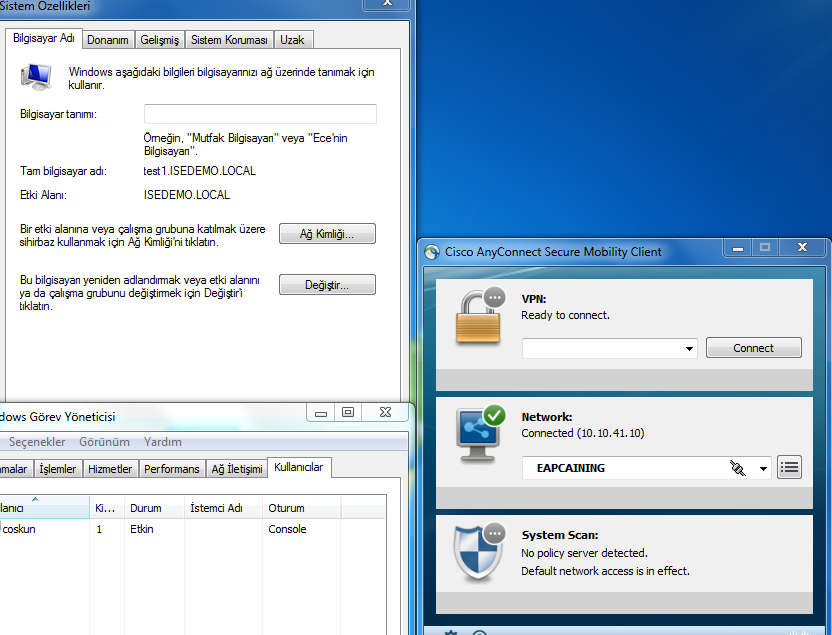Viewport: 832px width, 635px height.
Task: Click the Connected (10.10.41.10) status text
Action: pyautogui.click(x=583, y=433)
